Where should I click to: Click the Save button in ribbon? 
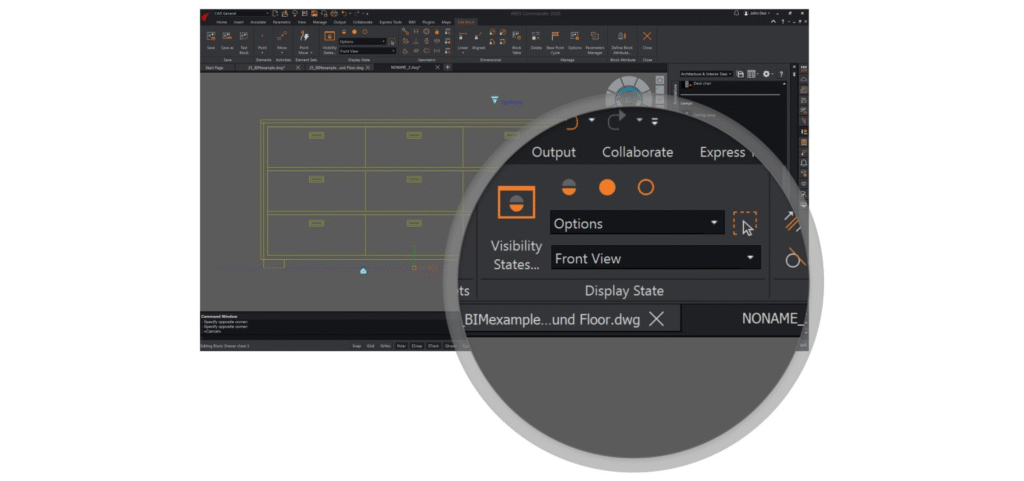click(x=210, y=40)
